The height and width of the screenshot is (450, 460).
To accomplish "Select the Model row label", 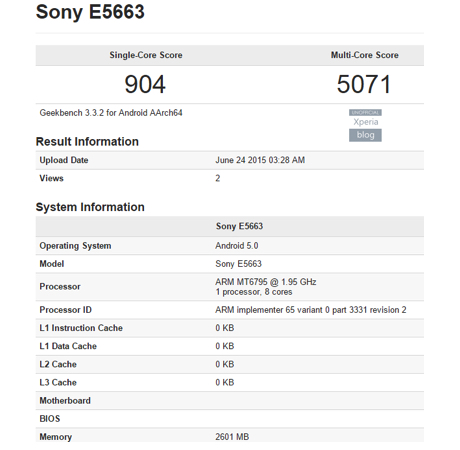I will coord(52,264).
